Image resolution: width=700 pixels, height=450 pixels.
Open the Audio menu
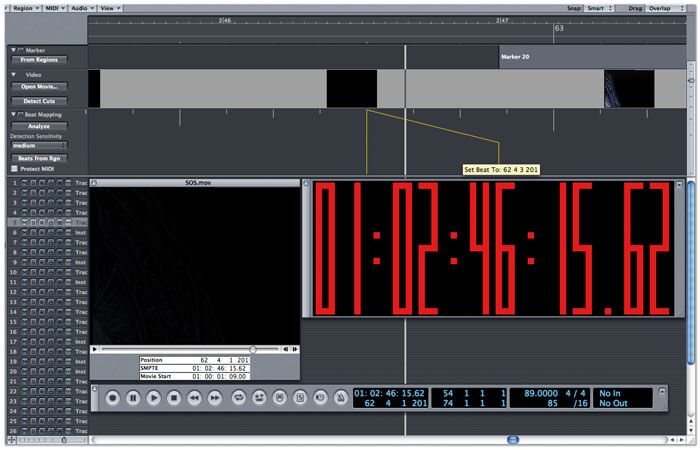click(x=83, y=7)
